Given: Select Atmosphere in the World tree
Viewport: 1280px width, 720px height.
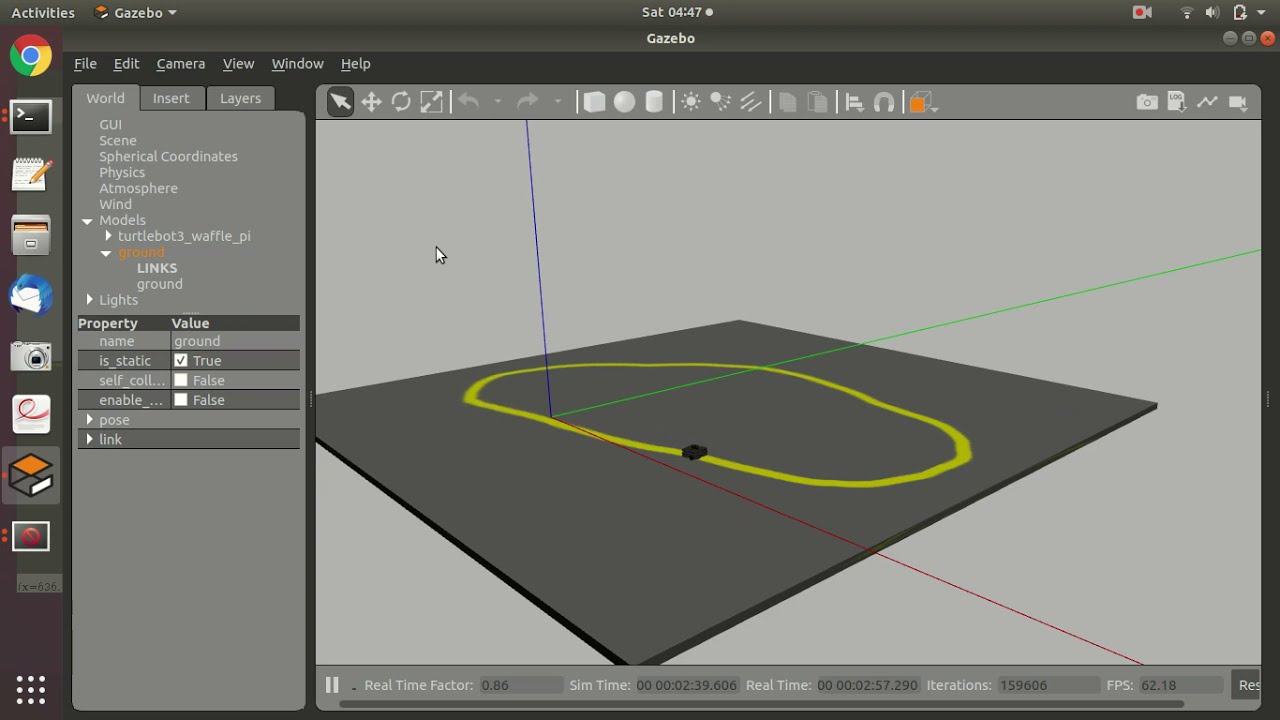Looking at the screenshot, I should (138, 188).
